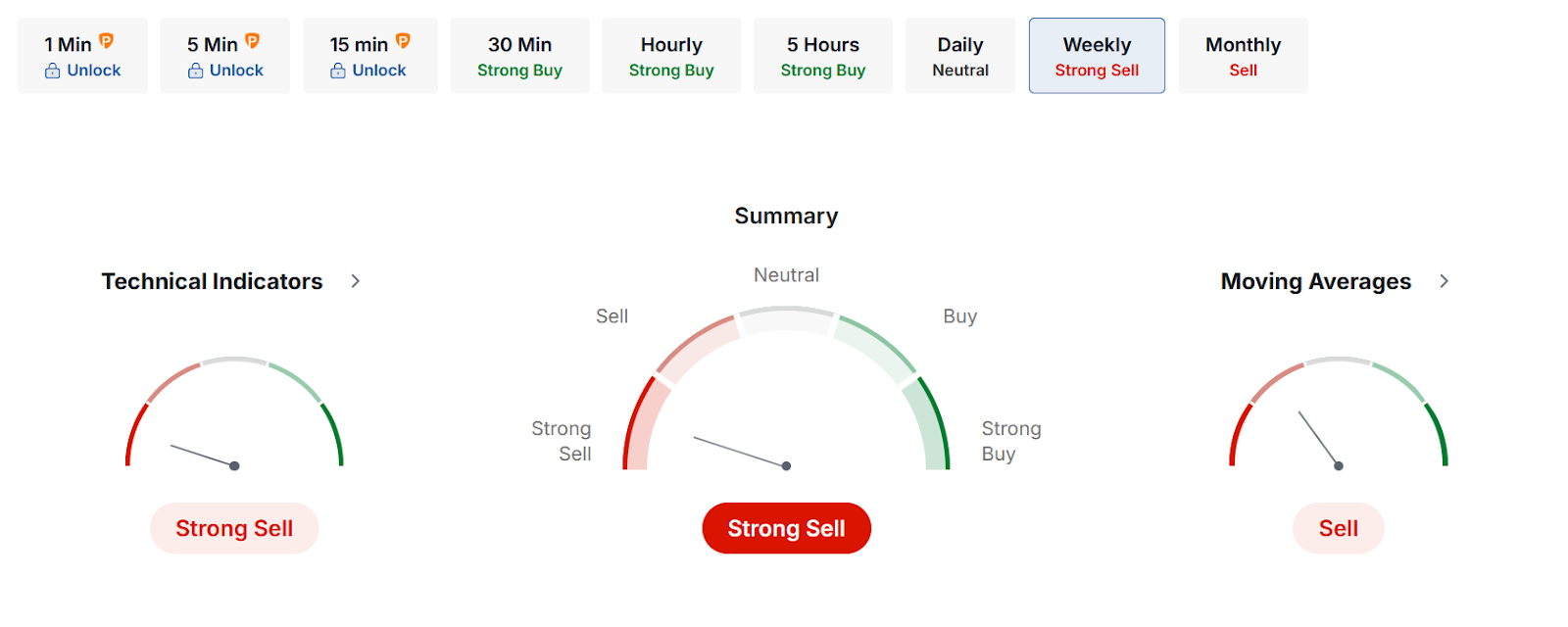
Task: Select the Hourly timeframe tab
Action: (x=671, y=56)
